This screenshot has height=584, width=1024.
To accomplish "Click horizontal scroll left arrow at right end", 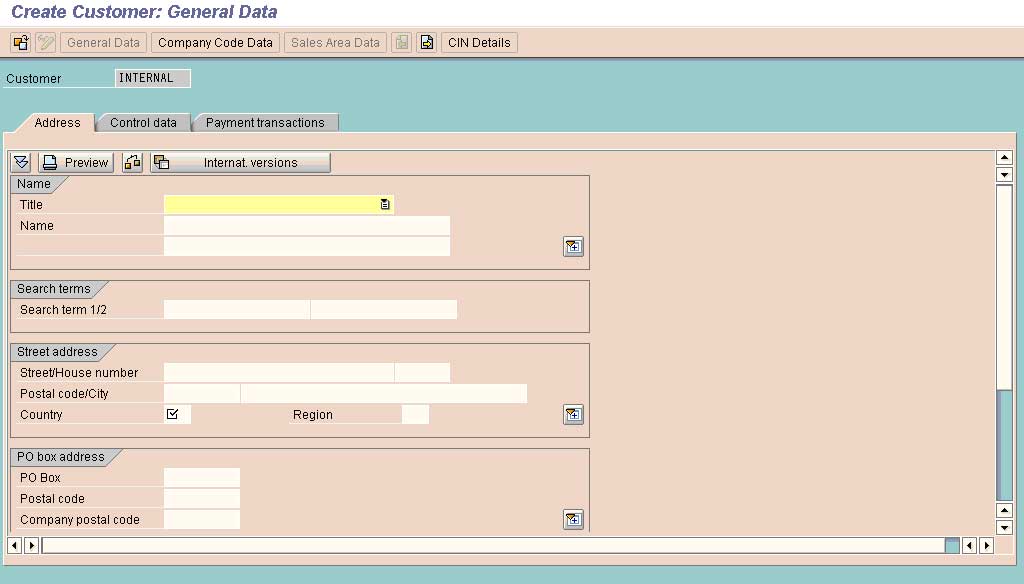I will (969, 545).
